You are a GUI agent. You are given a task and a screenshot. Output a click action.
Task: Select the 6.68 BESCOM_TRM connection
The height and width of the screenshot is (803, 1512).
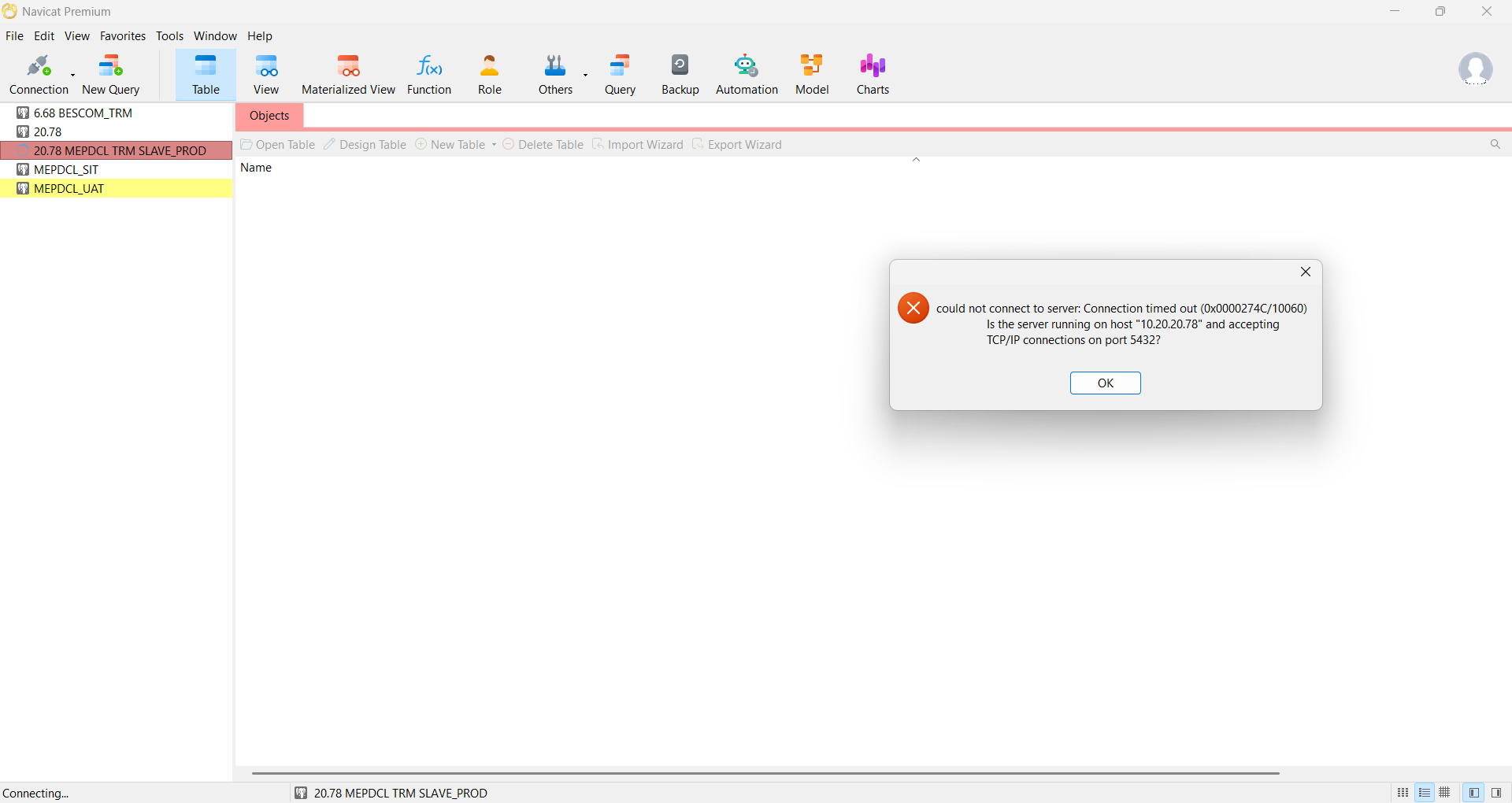coord(117,113)
